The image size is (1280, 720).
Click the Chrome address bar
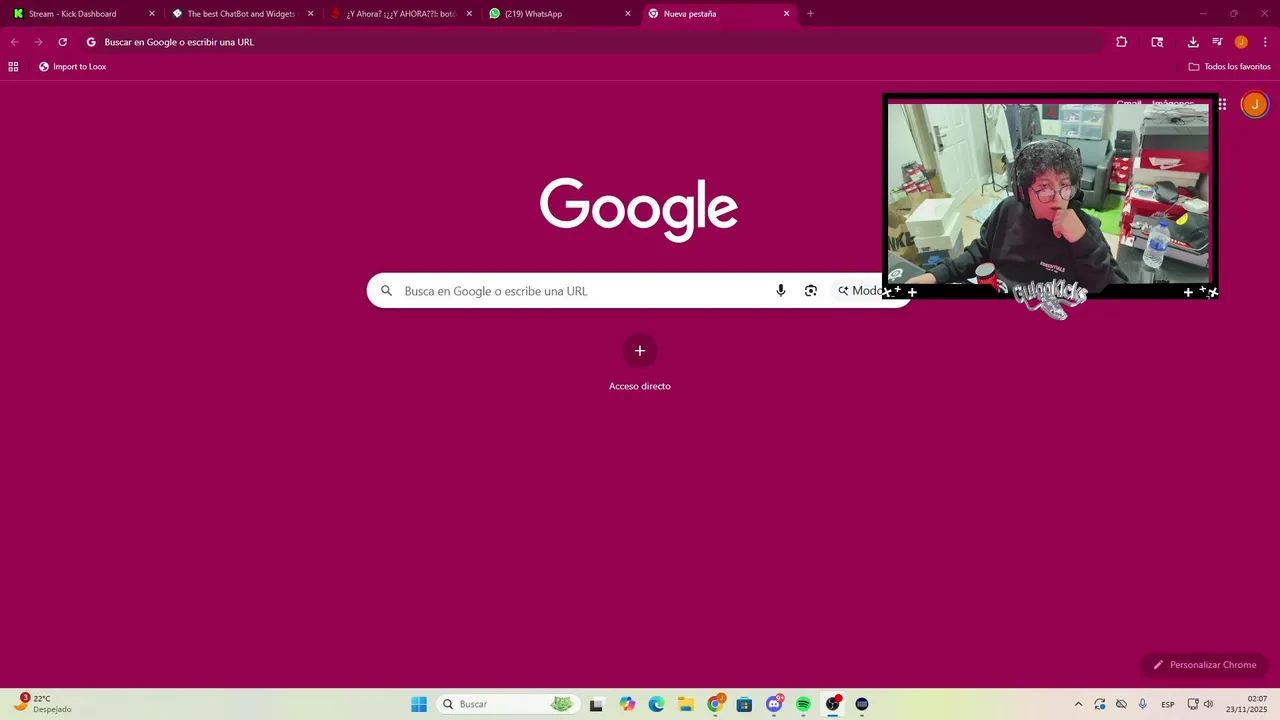pos(592,42)
